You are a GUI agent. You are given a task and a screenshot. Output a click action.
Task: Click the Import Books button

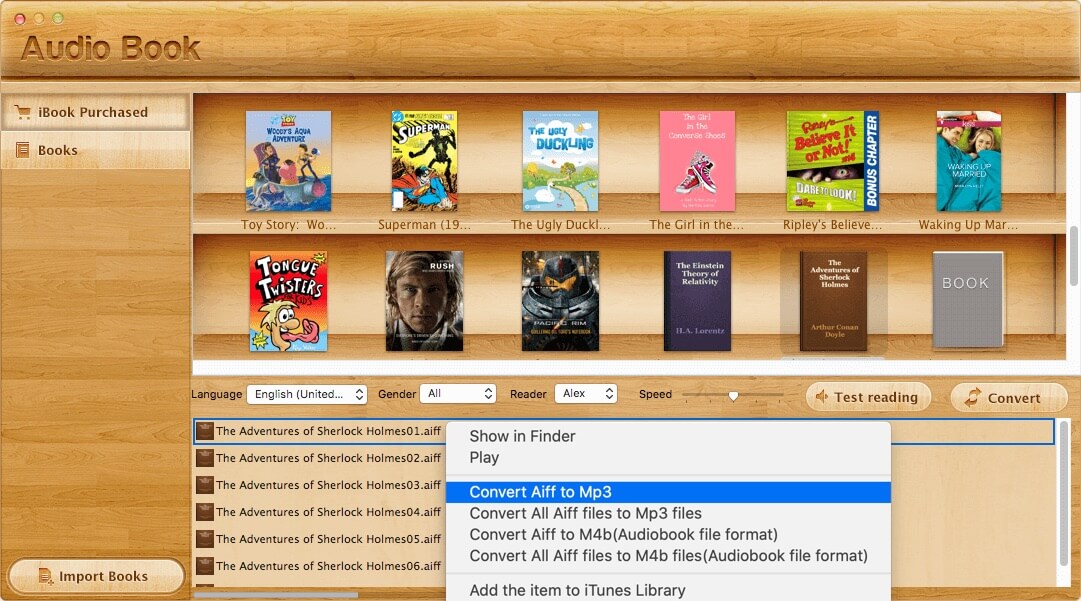pos(96,575)
